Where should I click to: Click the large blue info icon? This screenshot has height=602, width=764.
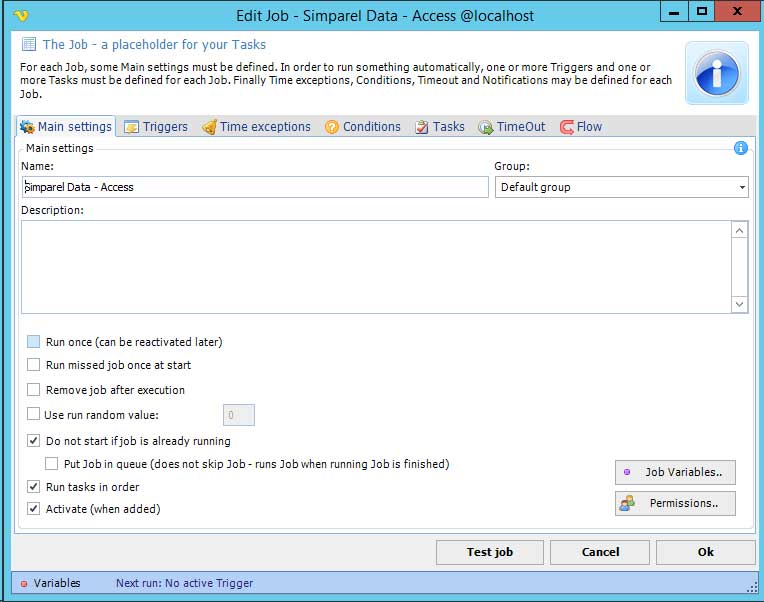pyautogui.click(x=716, y=73)
